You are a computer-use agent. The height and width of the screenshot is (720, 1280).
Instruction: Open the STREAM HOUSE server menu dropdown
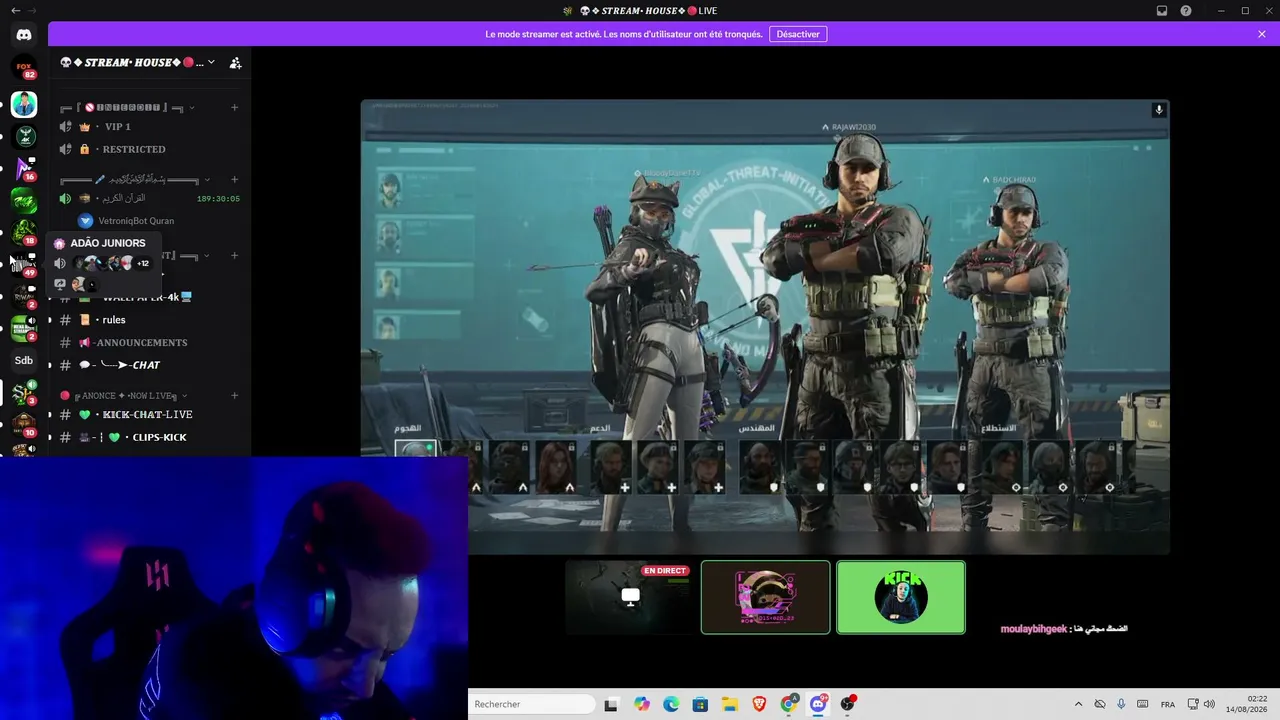tap(211, 62)
